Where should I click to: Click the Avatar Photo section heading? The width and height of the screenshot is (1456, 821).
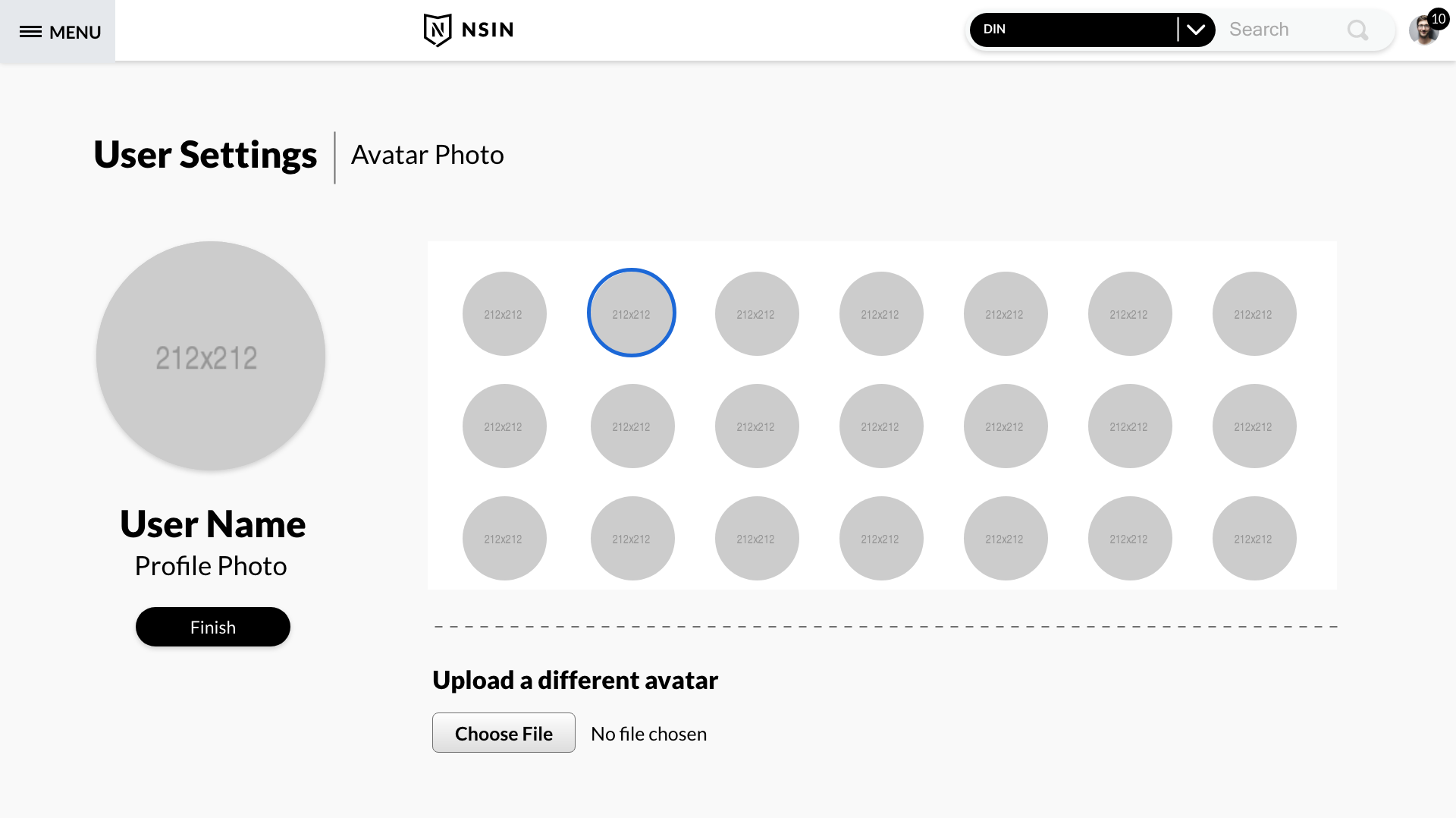point(428,156)
